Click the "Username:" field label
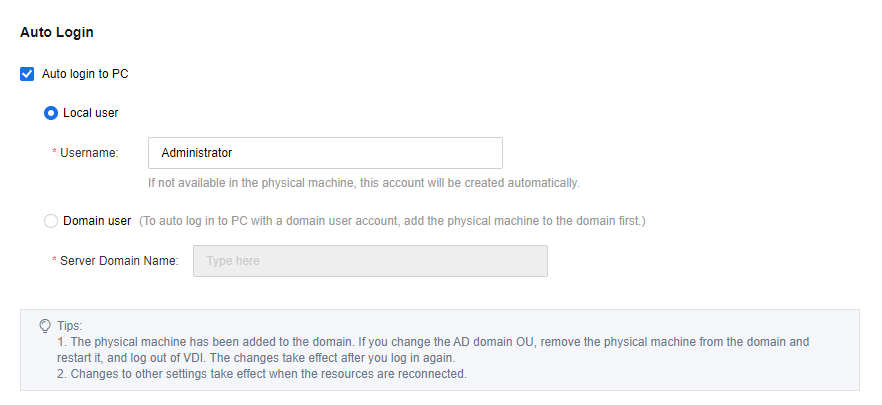882x405 pixels. click(x=90, y=153)
